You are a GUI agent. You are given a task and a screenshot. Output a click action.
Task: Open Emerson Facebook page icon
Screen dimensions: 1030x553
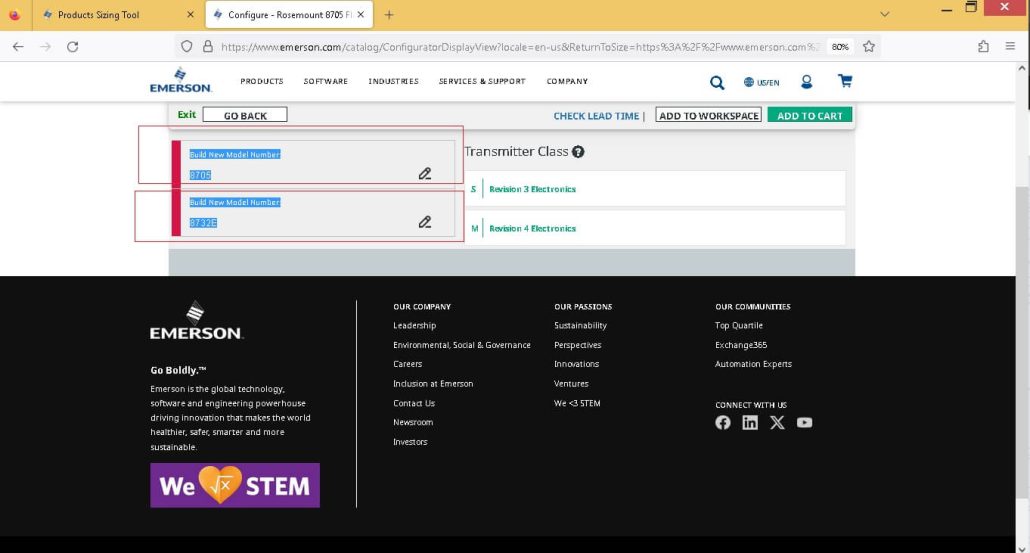click(x=723, y=422)
